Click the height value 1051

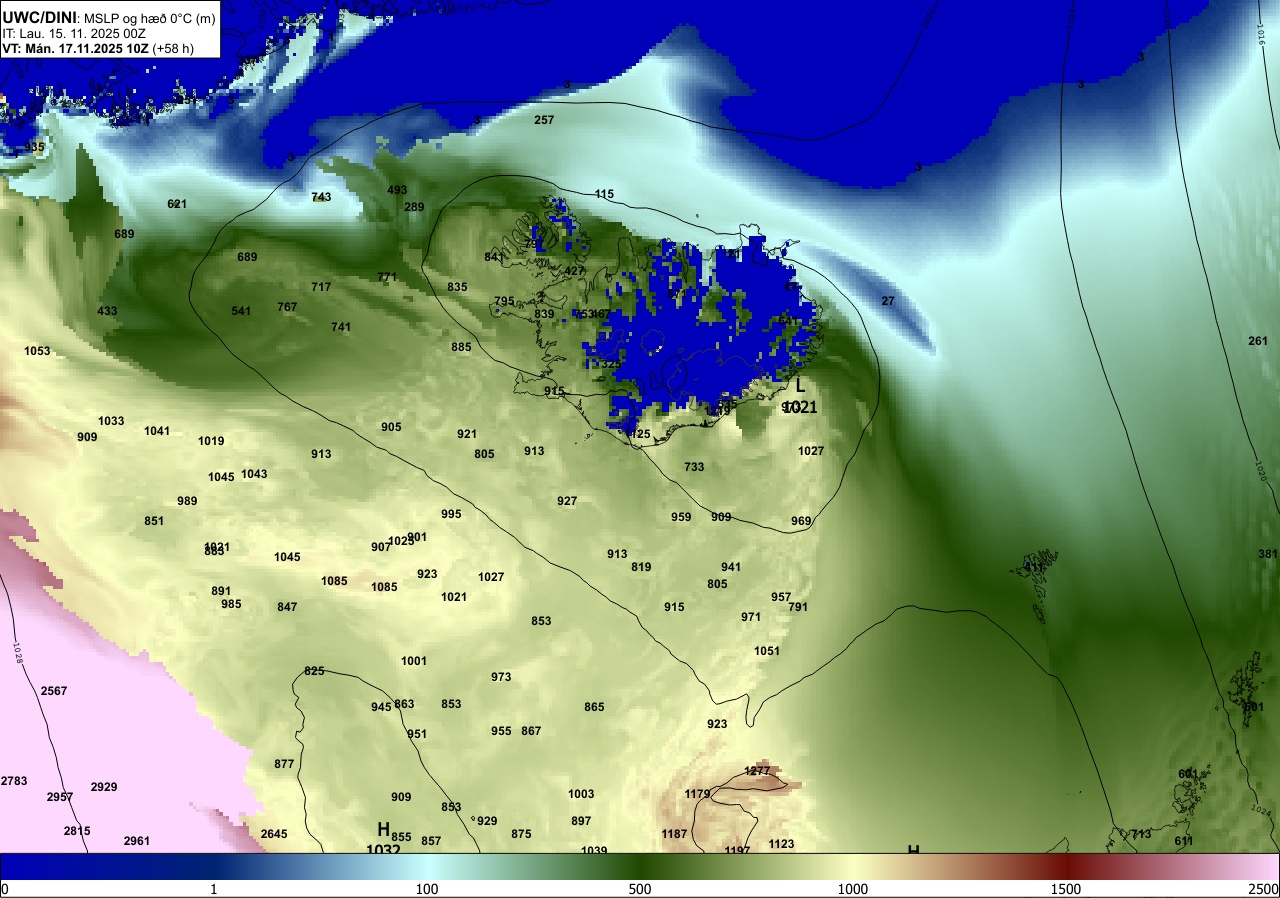(767, 651)
